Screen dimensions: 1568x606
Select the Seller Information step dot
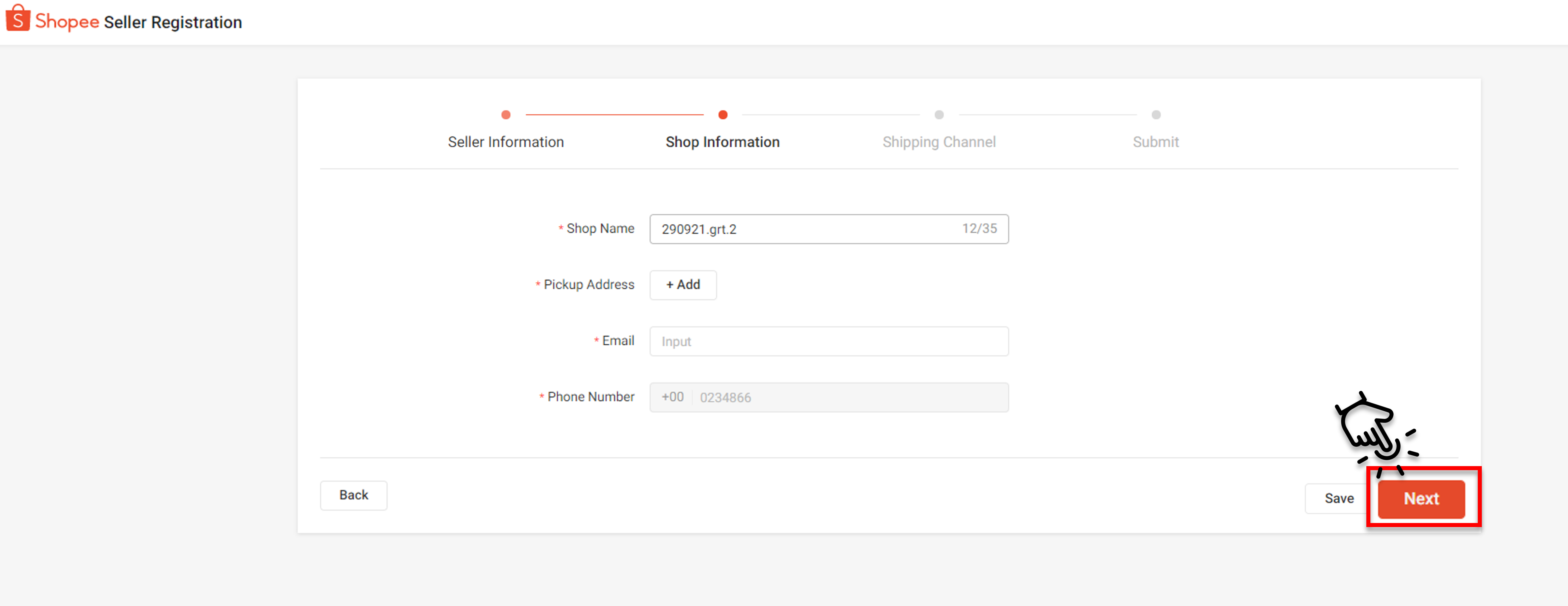[x=506, y=115]
